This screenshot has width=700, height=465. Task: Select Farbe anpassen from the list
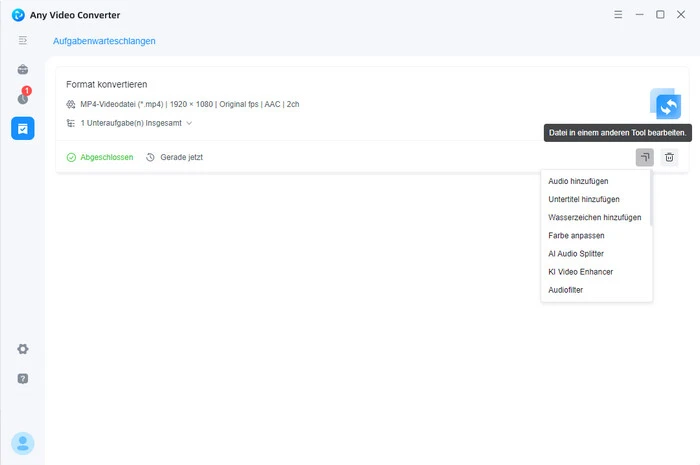pyautogui.click(x=576, y=235)
